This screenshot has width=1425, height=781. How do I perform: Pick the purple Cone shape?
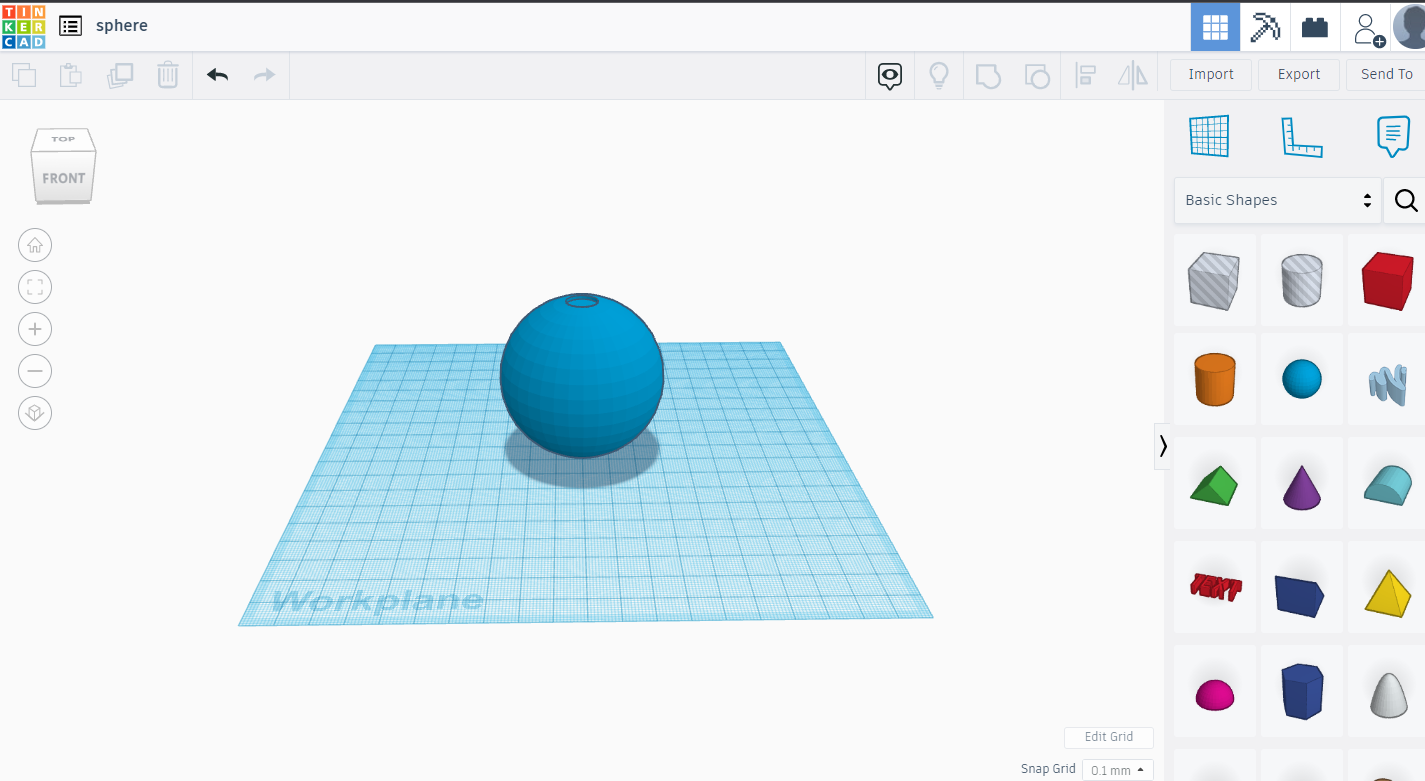click(1302, 487)
